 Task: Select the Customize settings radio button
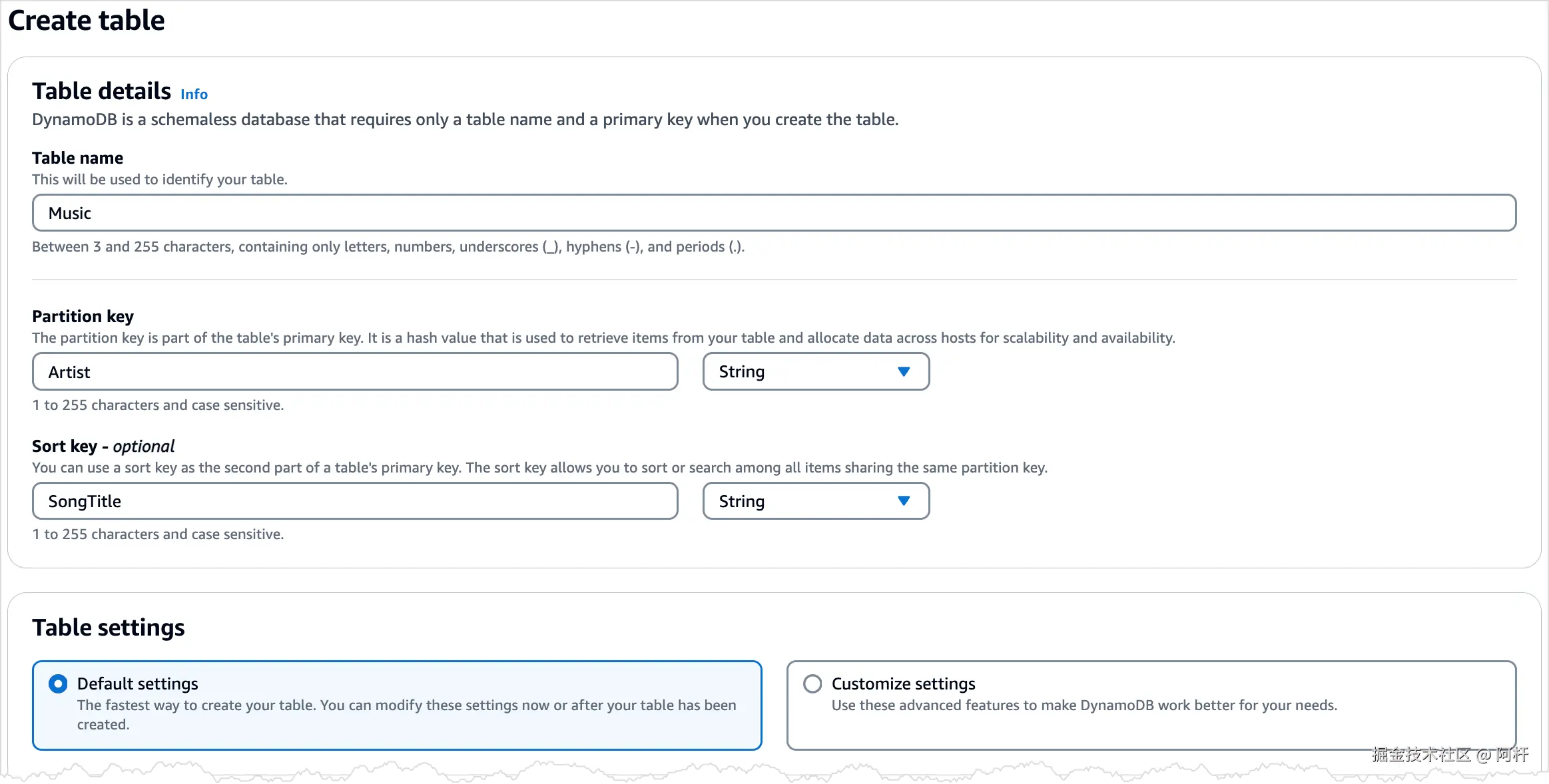(812, 684)
